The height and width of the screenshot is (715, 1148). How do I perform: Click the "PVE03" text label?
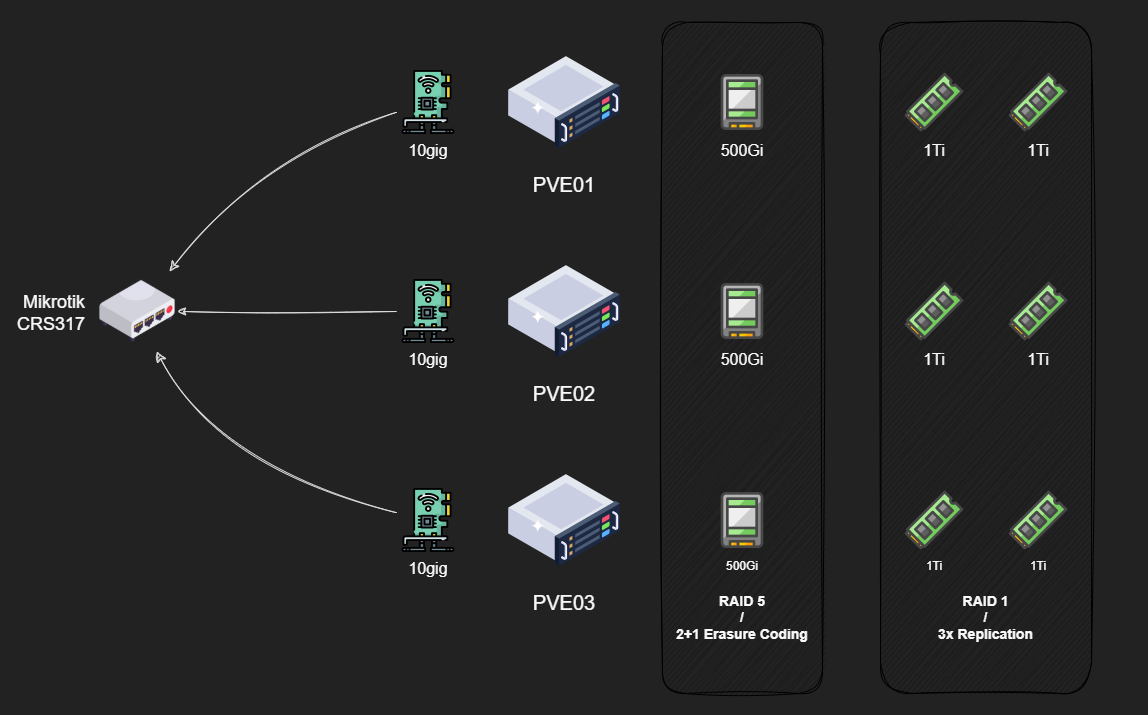pyautogui.click(x=563, y=603)
